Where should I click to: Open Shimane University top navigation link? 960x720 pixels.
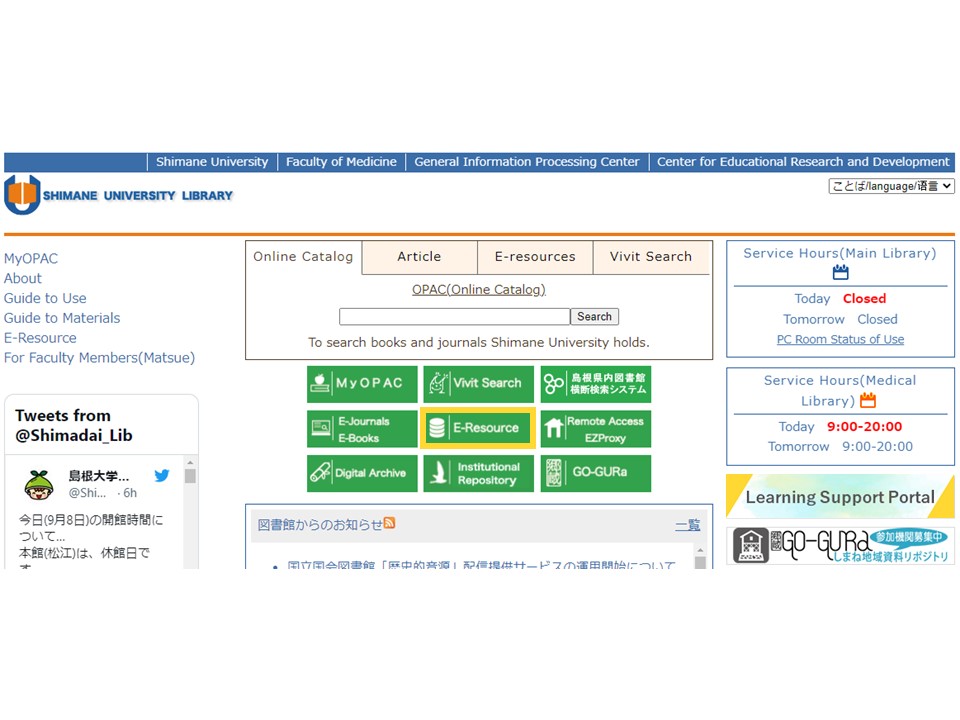[212, 162]
